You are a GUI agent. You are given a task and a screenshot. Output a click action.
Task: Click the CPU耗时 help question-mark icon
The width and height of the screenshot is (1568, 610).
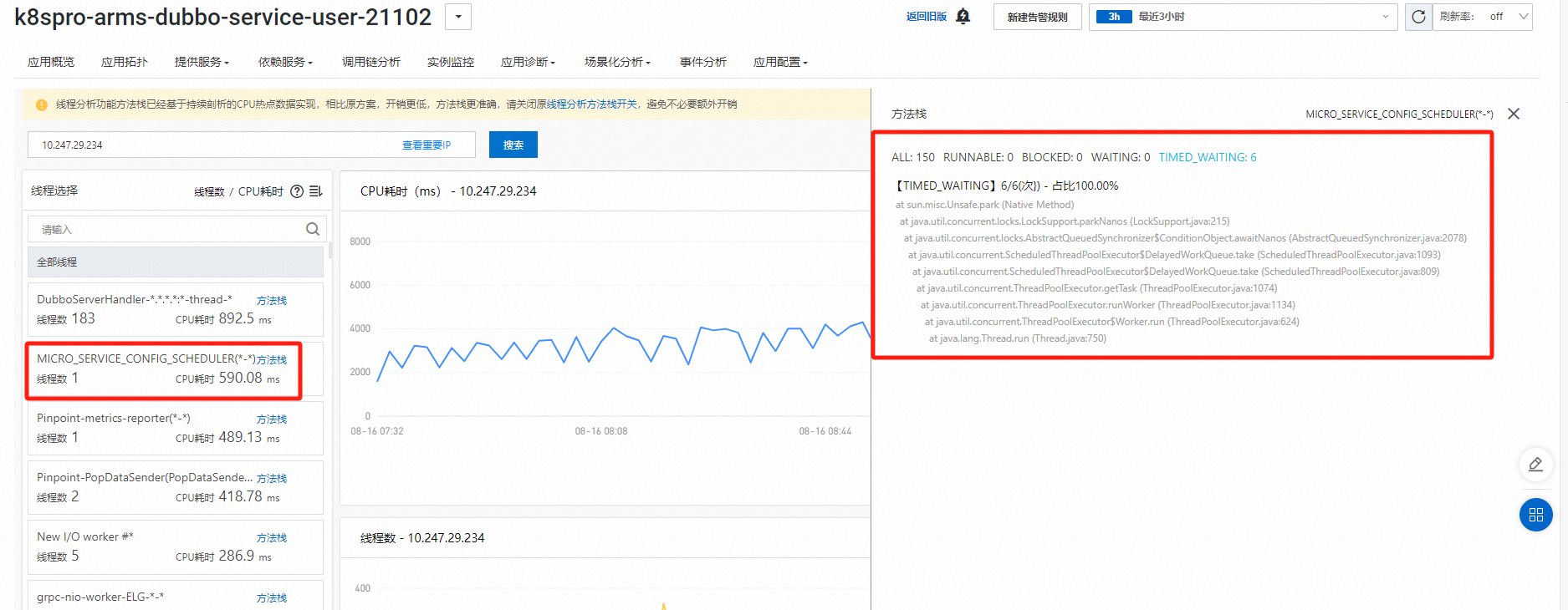pos(297,191)
